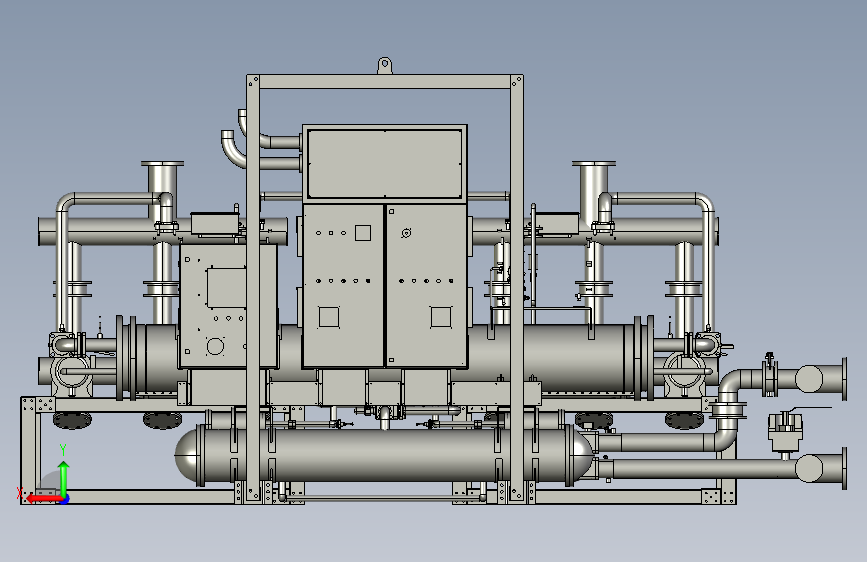This screenshot has width=867, height=562.
Task: Select the lifting eye atop the frame
Action: (x=384, y=65)
